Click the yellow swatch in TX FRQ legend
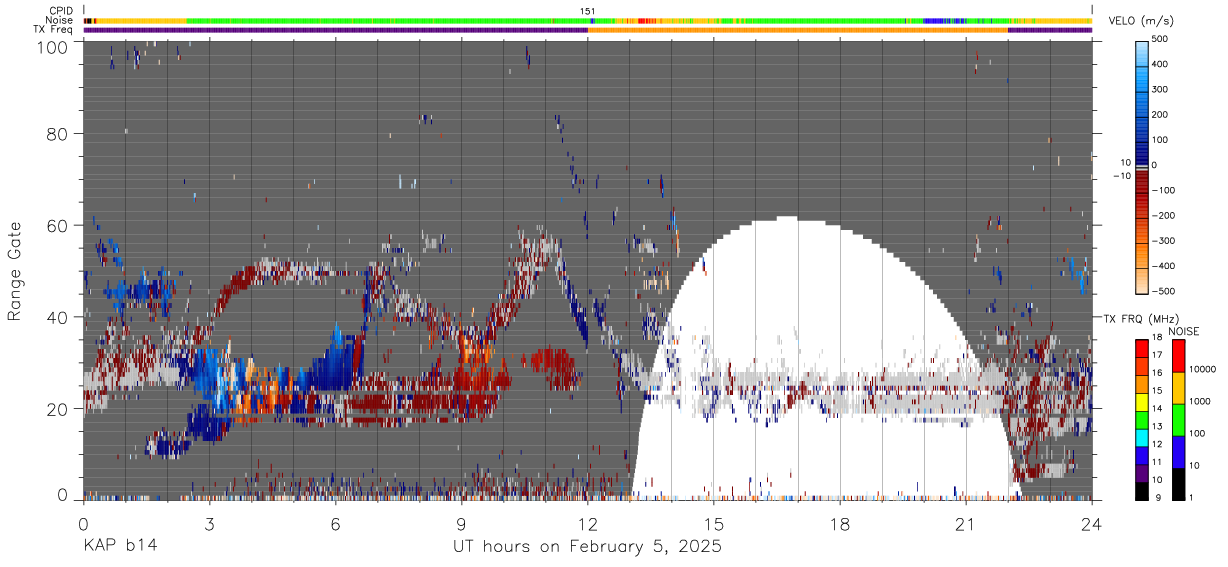This screenshot has height=567, width=1228. 1142,402
